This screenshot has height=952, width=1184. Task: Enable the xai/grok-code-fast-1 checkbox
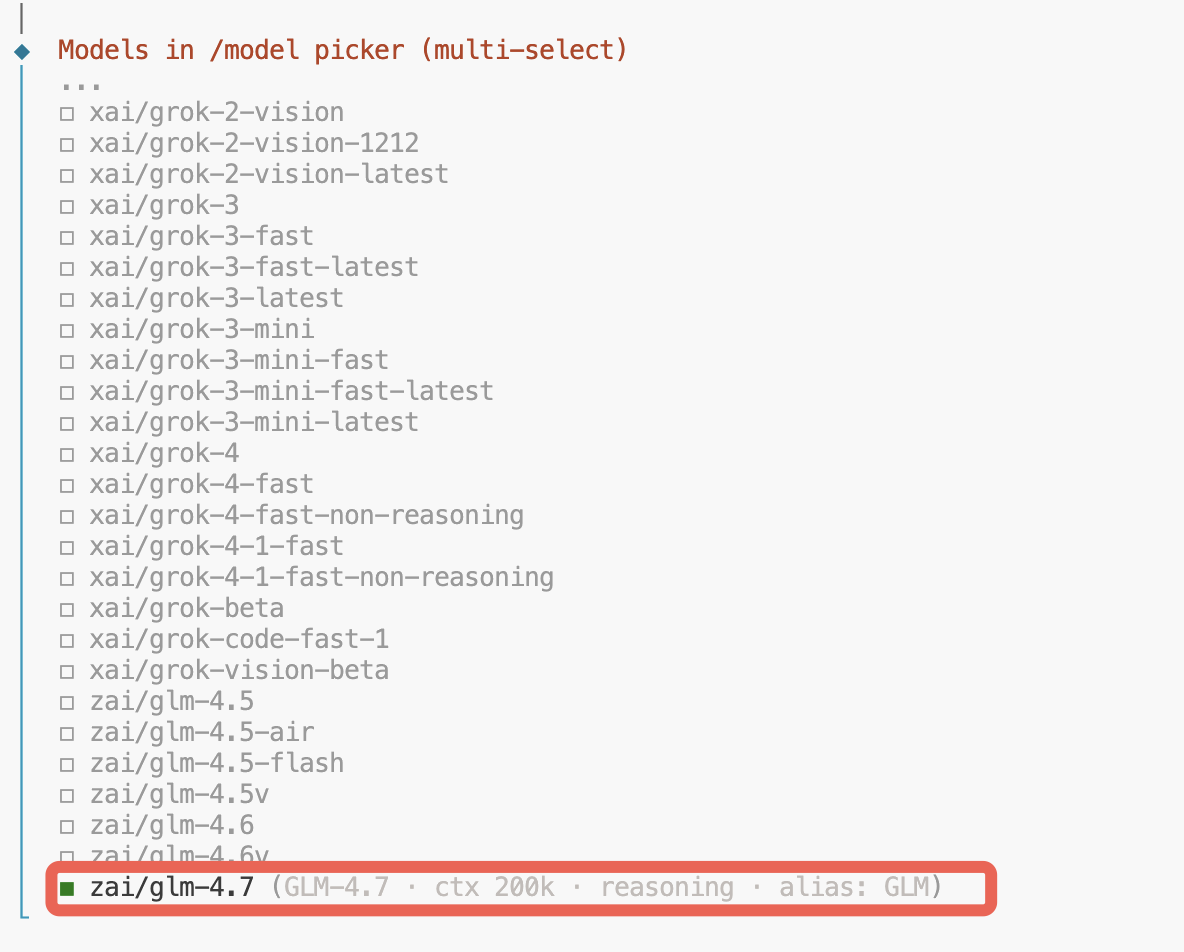(x=67, y=640)
